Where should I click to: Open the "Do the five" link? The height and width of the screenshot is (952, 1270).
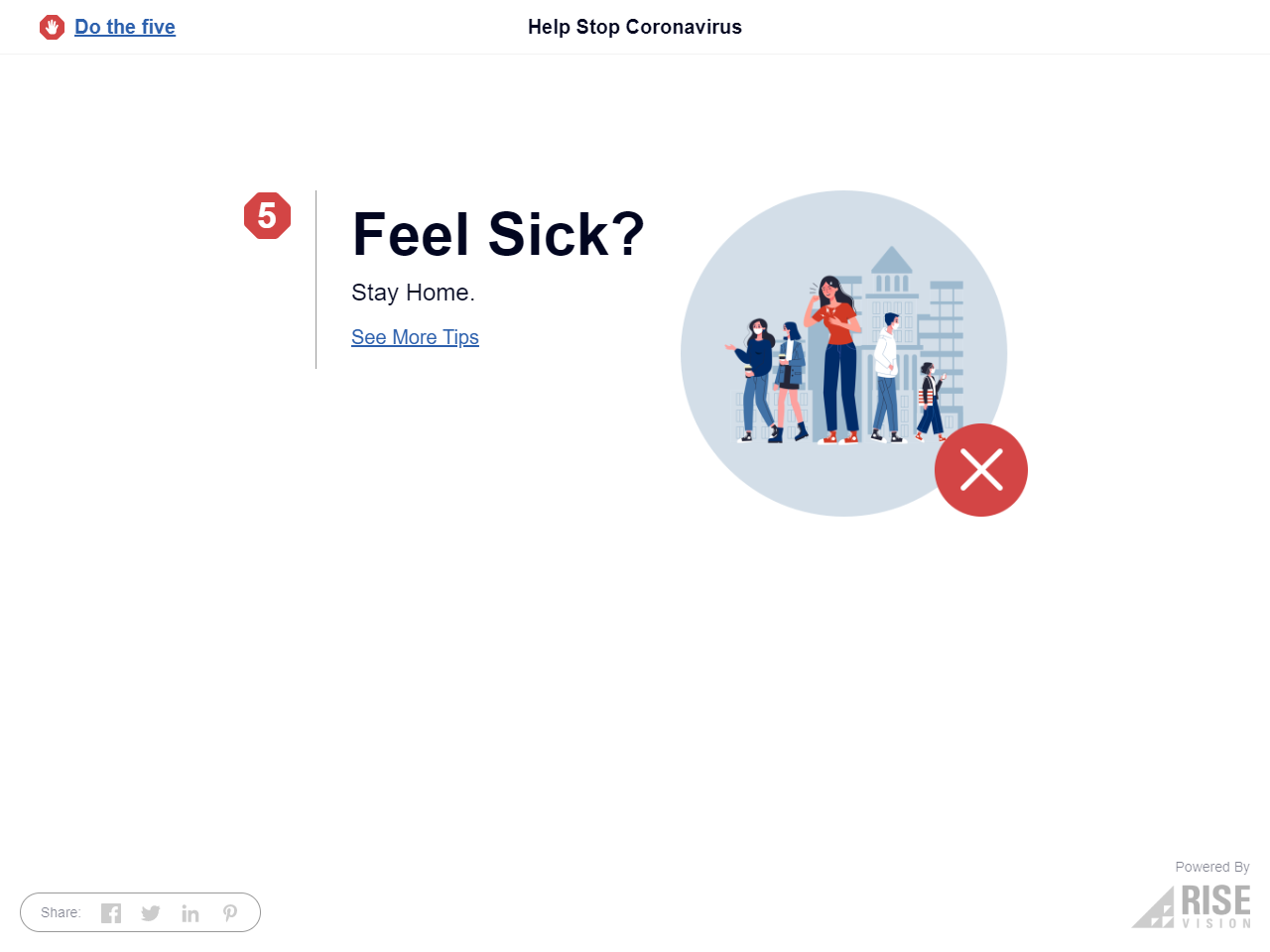point(125,27)
